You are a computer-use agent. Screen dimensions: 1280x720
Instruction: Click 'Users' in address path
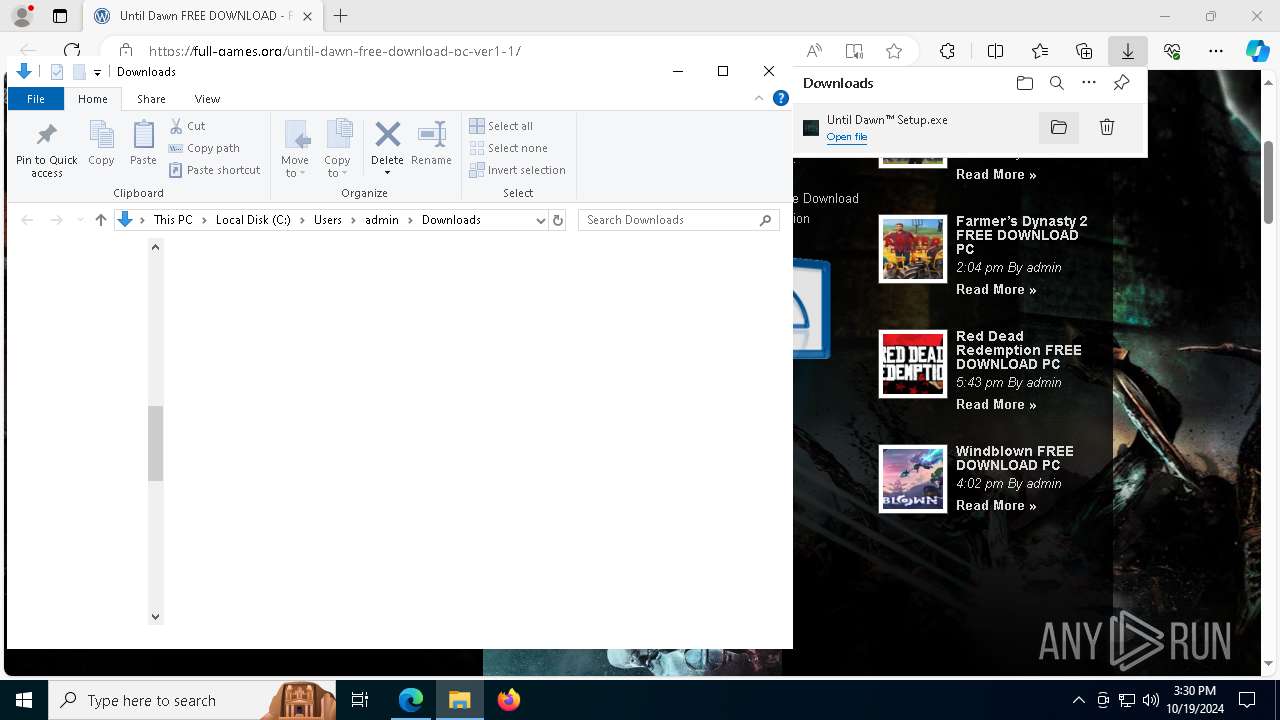328,220
